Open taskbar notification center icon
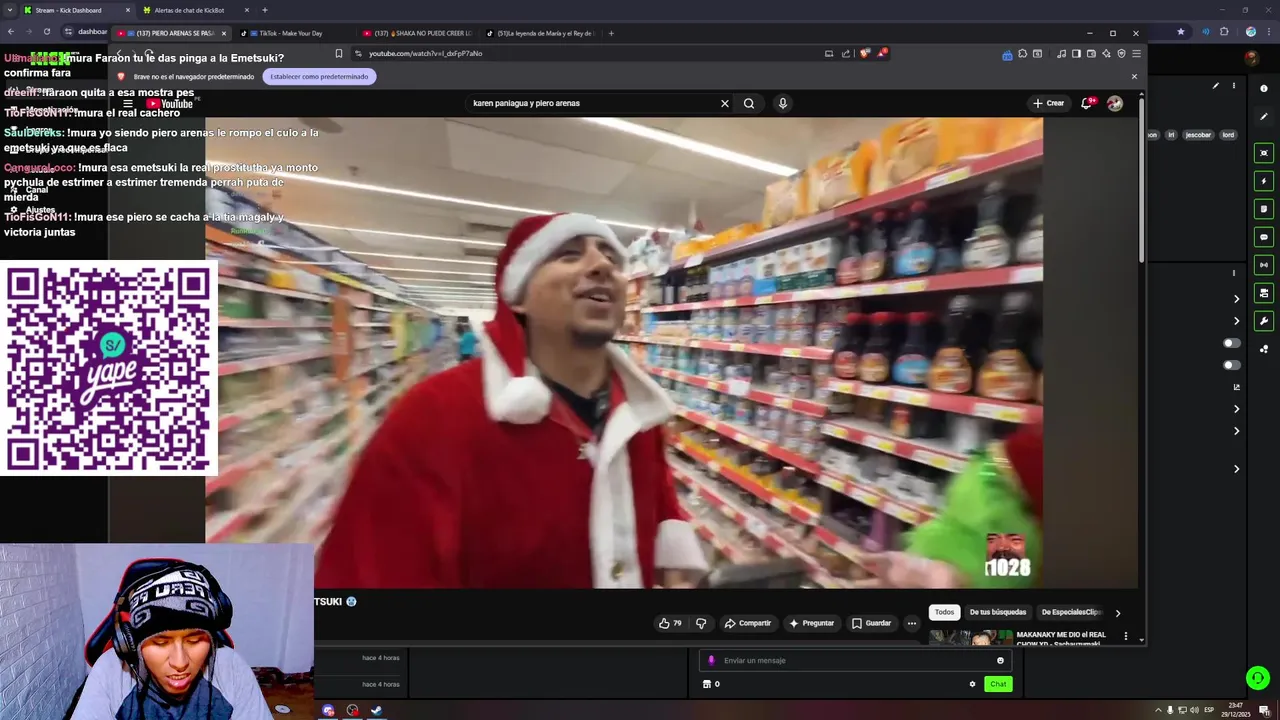This screenshot has width=1280, height=720. [x=1264, y=711]
